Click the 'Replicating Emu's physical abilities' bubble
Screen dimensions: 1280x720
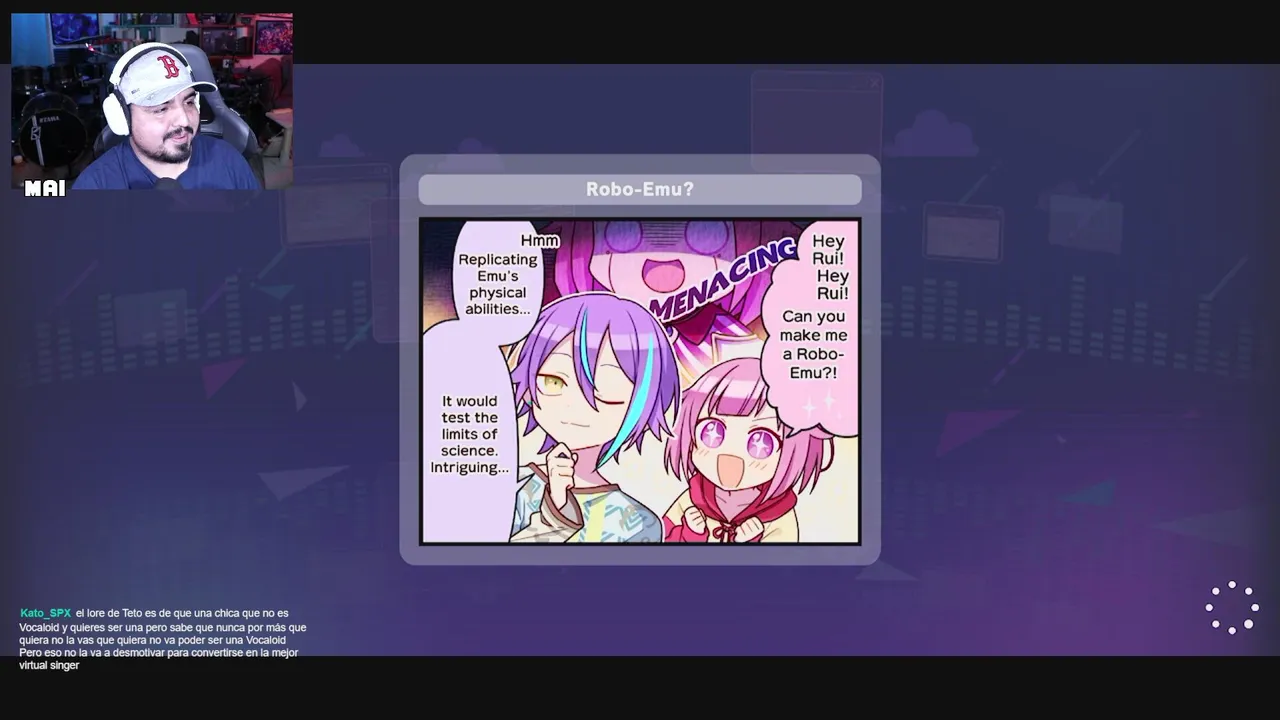click(498, 274)
